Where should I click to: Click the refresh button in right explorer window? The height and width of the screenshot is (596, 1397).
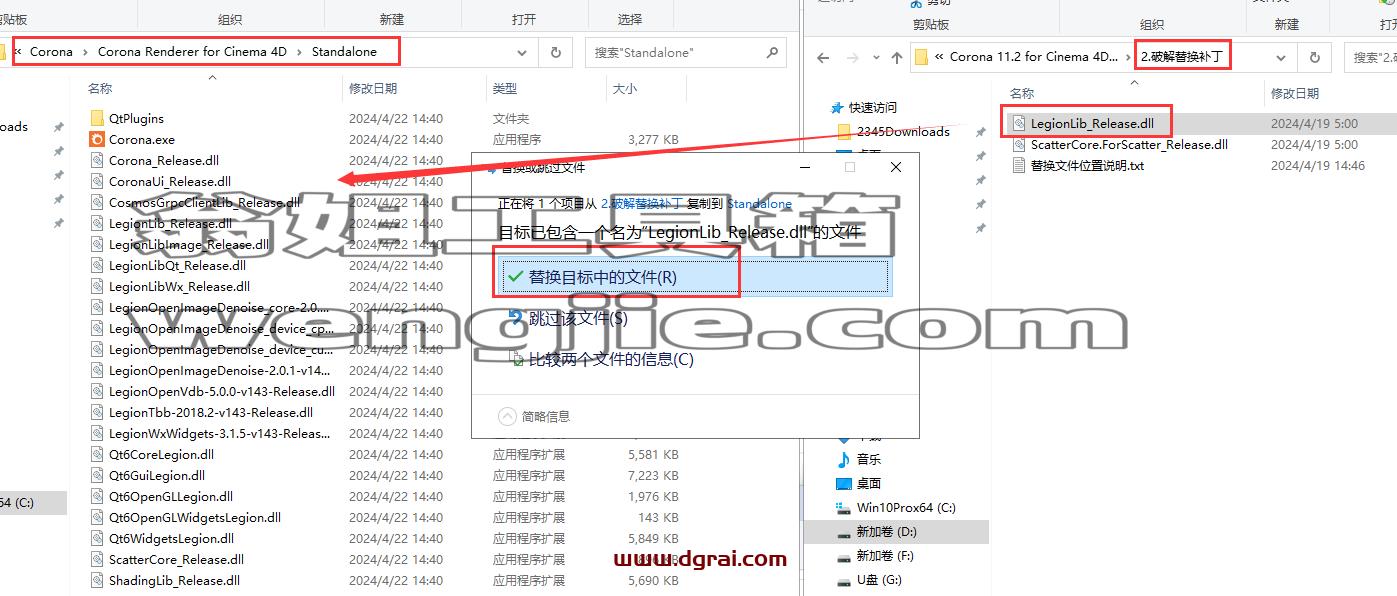(x=1315, y=57)
